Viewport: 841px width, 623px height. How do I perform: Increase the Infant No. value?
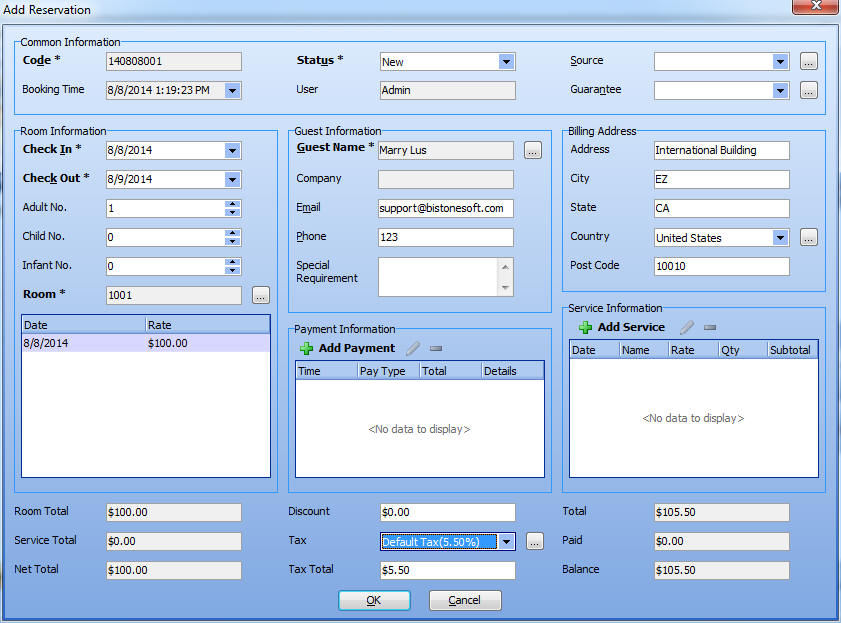point(232,262)
